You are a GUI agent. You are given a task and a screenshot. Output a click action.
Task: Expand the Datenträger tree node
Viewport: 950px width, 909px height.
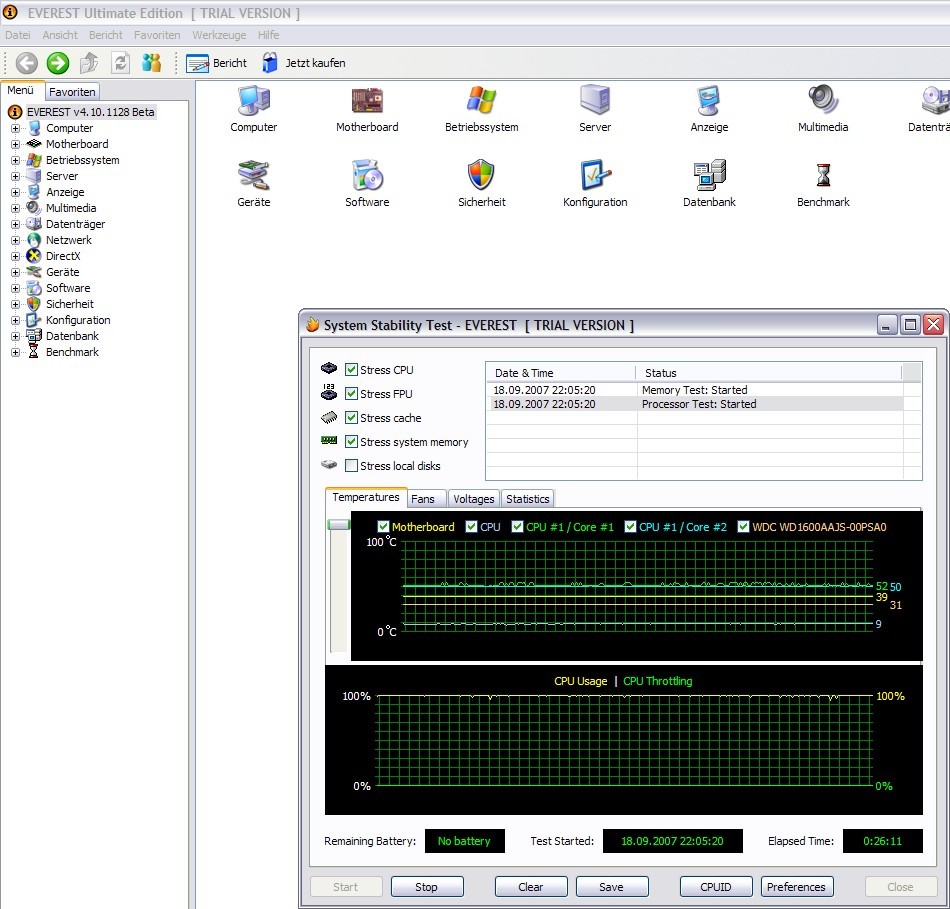15,224
